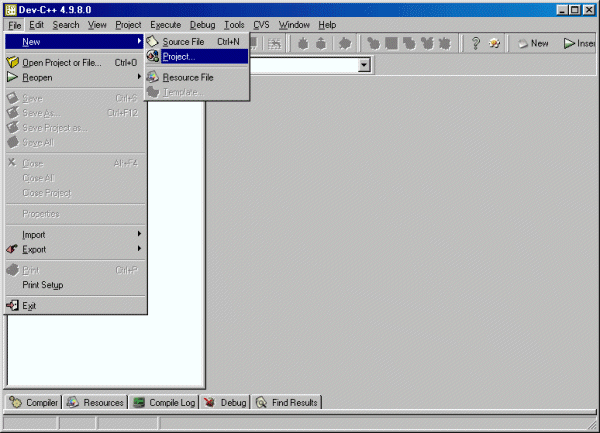Image resolution: width=600 pixels, height=433 pixels.
Task: Open the Search menu
Action: tap(66, 25)
